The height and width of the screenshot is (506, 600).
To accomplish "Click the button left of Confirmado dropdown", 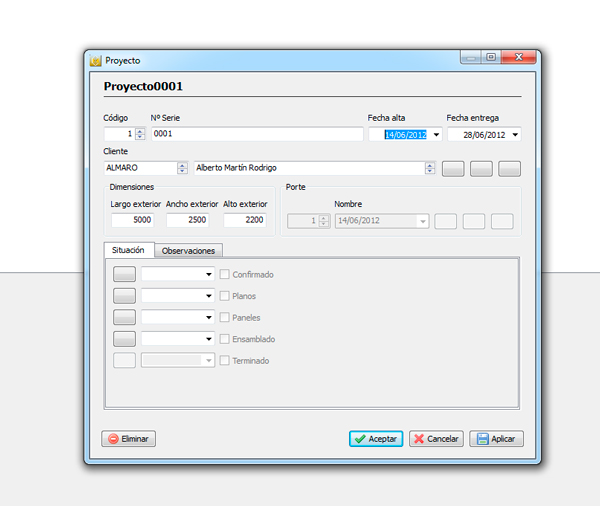I will pyautogui.click(x=124, y=274).
